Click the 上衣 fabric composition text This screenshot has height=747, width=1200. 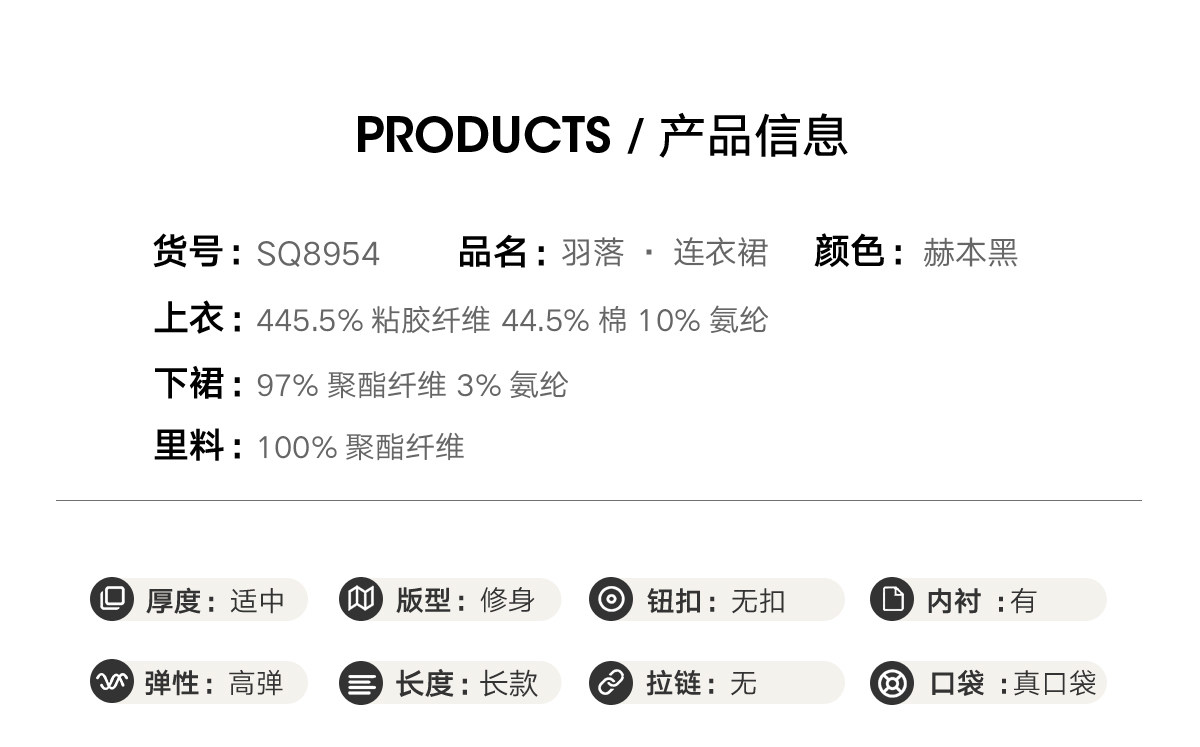point(512,320)
